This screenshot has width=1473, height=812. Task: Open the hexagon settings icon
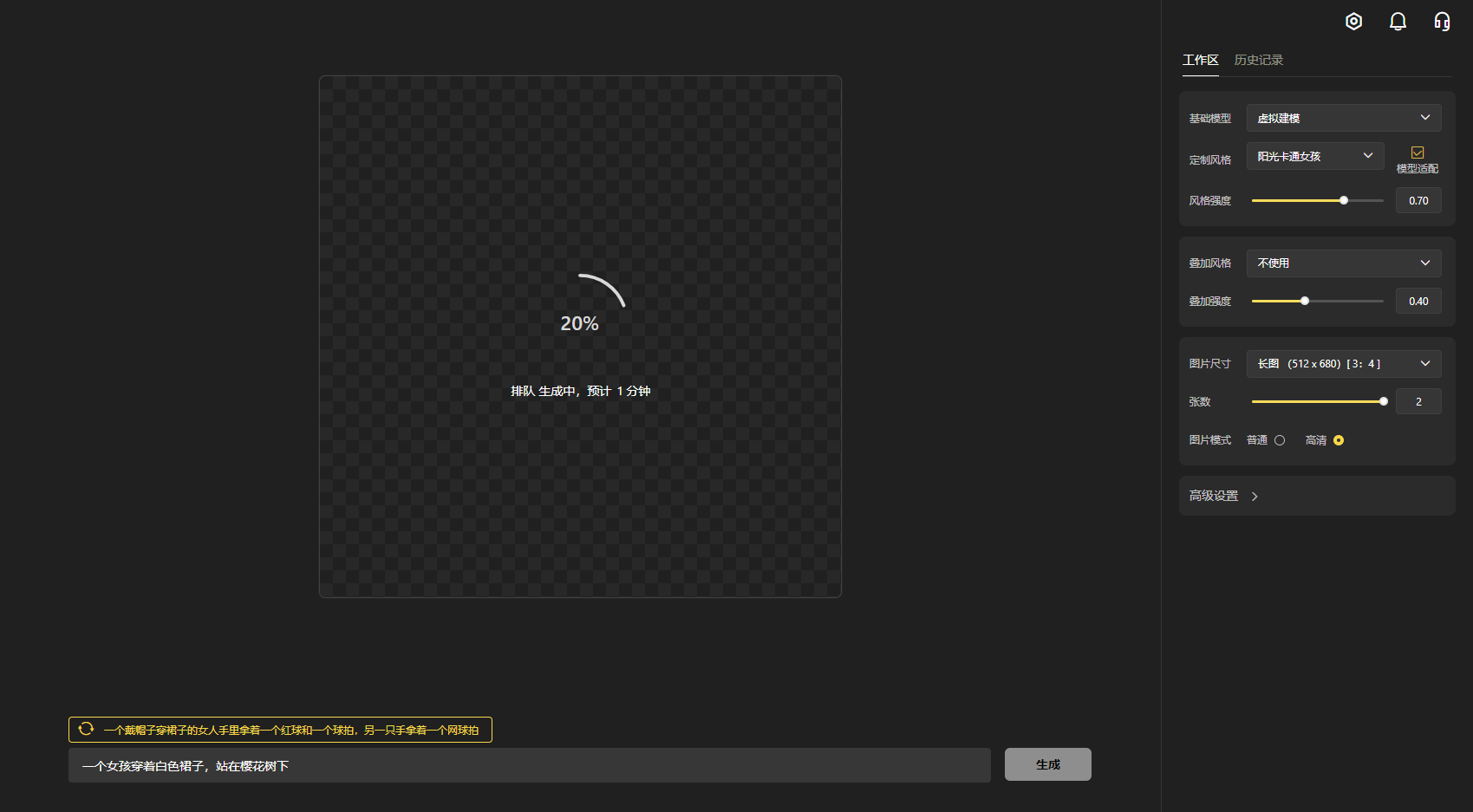tap(1353, 22)
